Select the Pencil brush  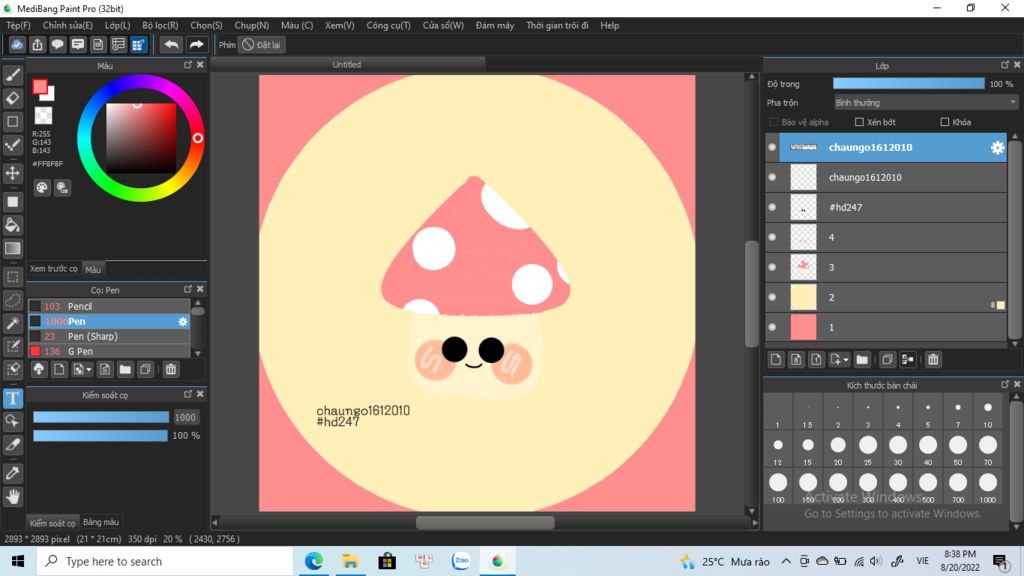[x=109, y=306]
